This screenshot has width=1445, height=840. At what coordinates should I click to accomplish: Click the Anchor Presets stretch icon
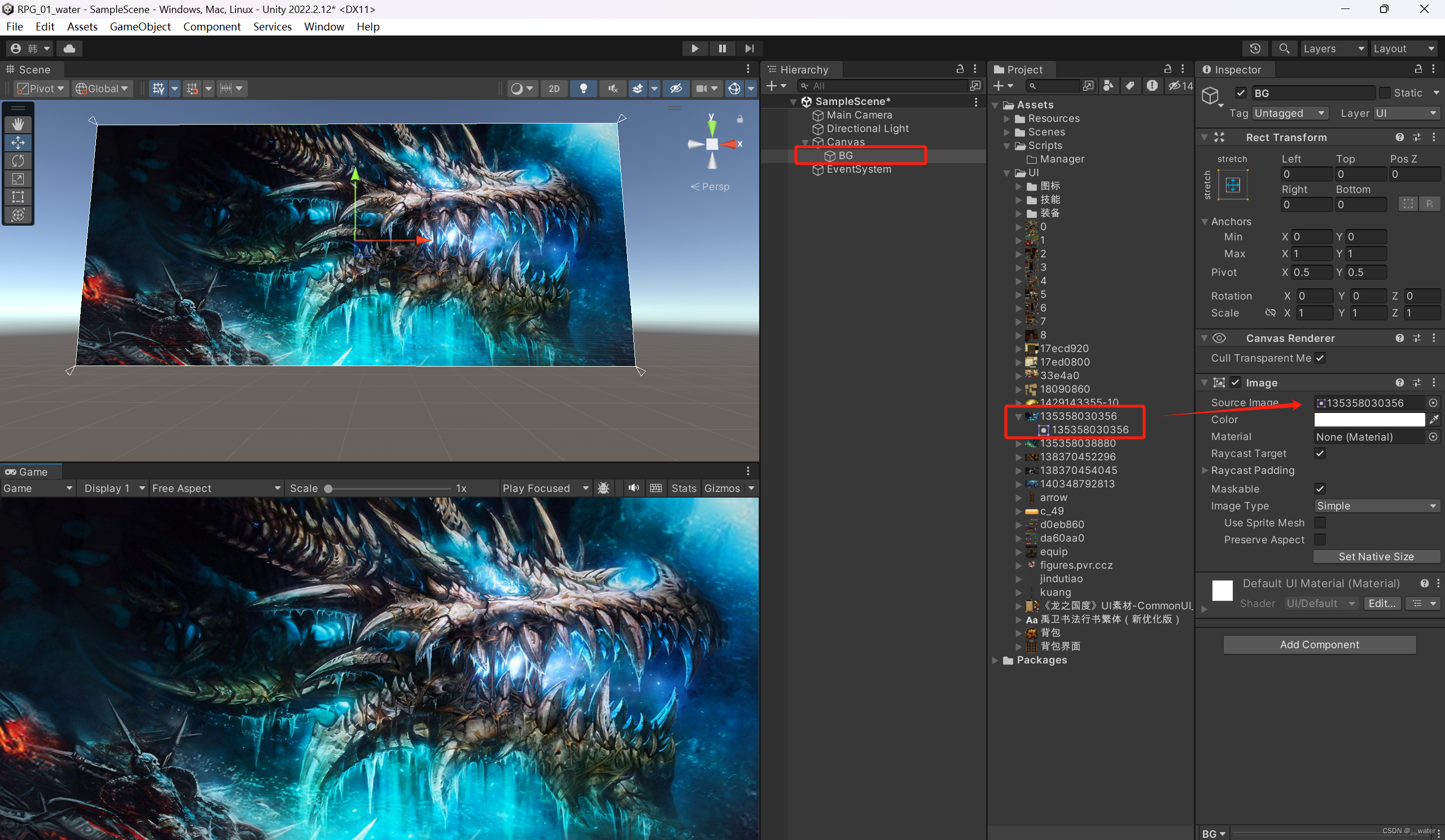pos(1233,185)
